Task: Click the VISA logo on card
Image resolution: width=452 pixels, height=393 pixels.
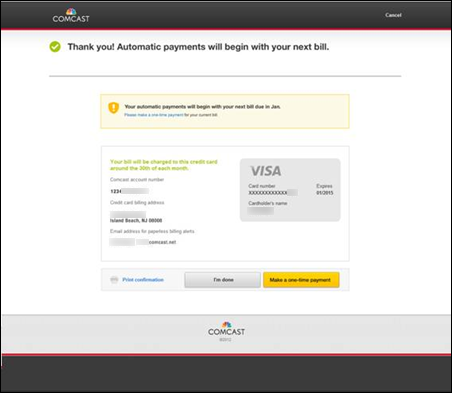Action: coord(266,171)
